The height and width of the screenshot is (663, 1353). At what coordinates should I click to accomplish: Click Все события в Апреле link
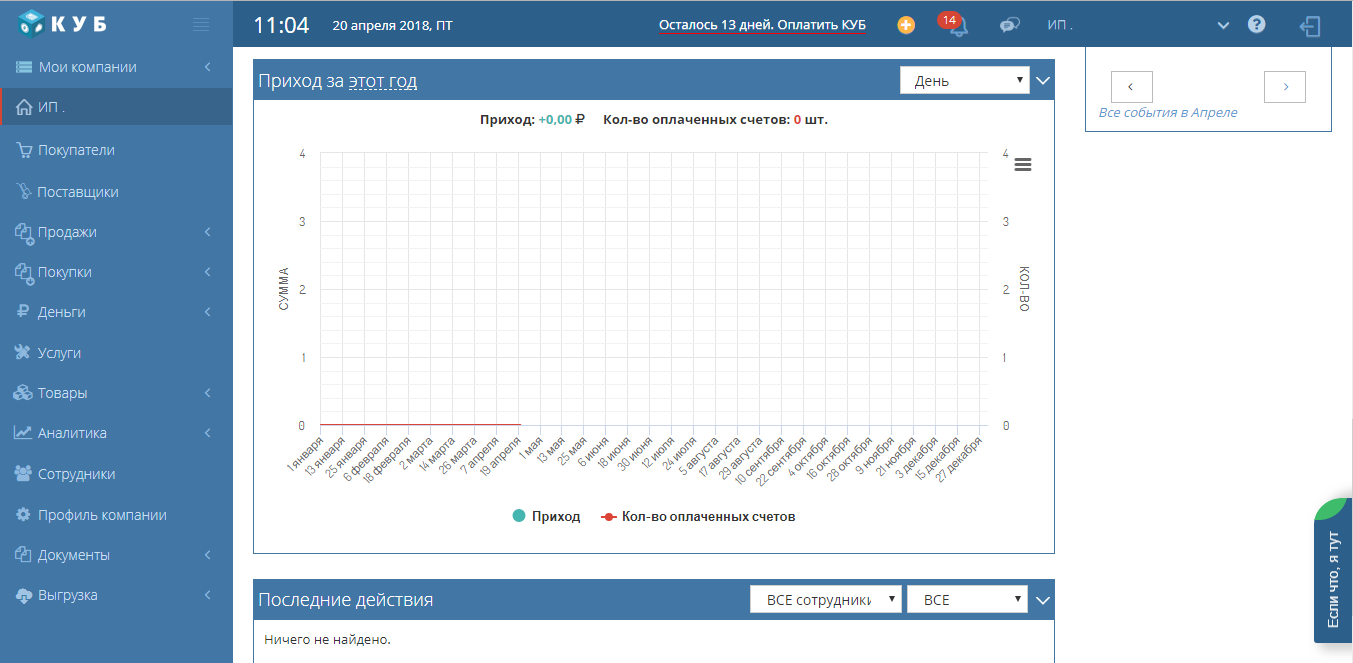click(1168, 113)
